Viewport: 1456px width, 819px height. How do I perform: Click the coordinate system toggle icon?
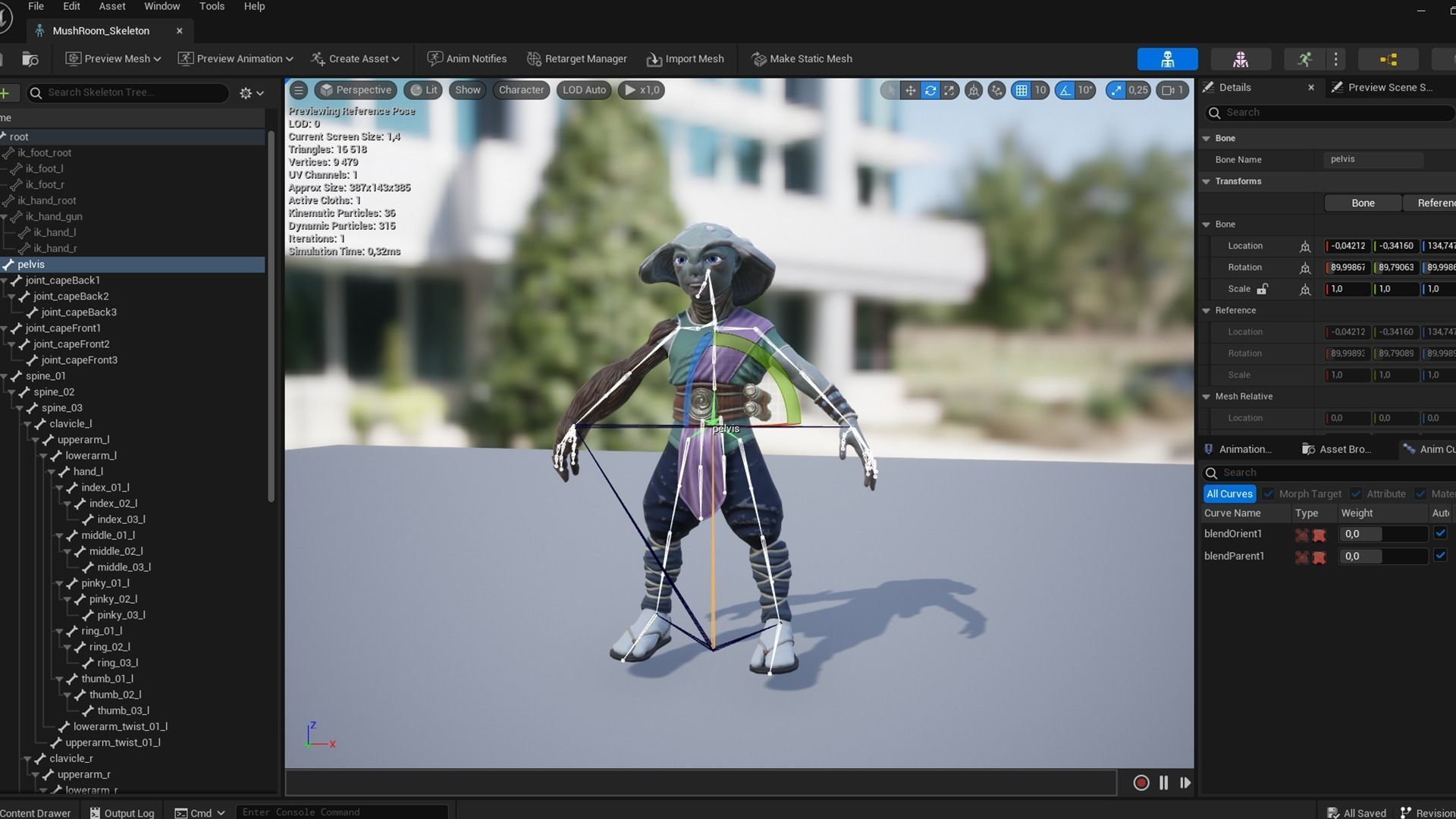coord(974,90)
